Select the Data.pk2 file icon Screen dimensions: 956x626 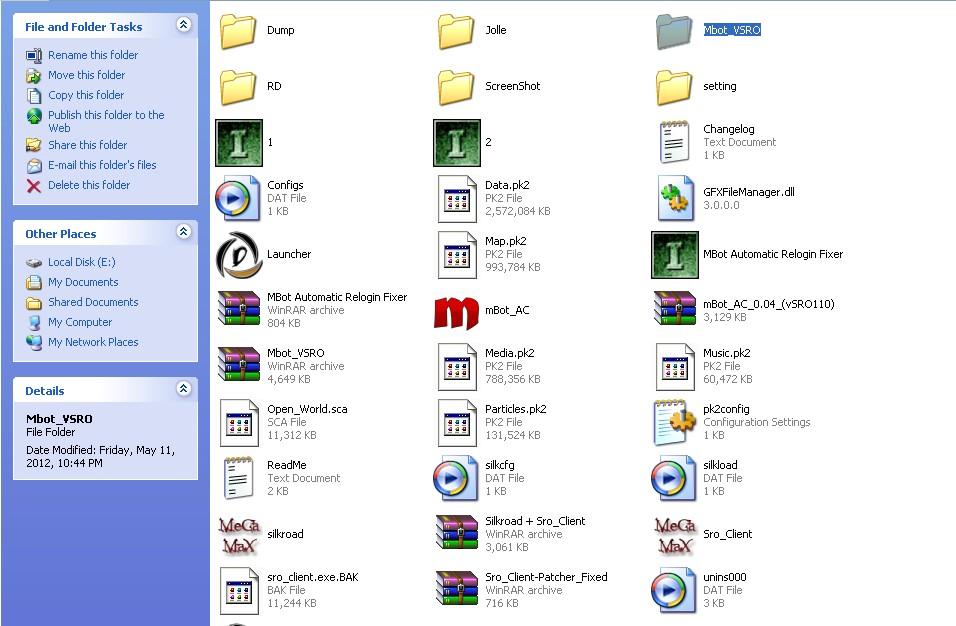tap(456, 199)
